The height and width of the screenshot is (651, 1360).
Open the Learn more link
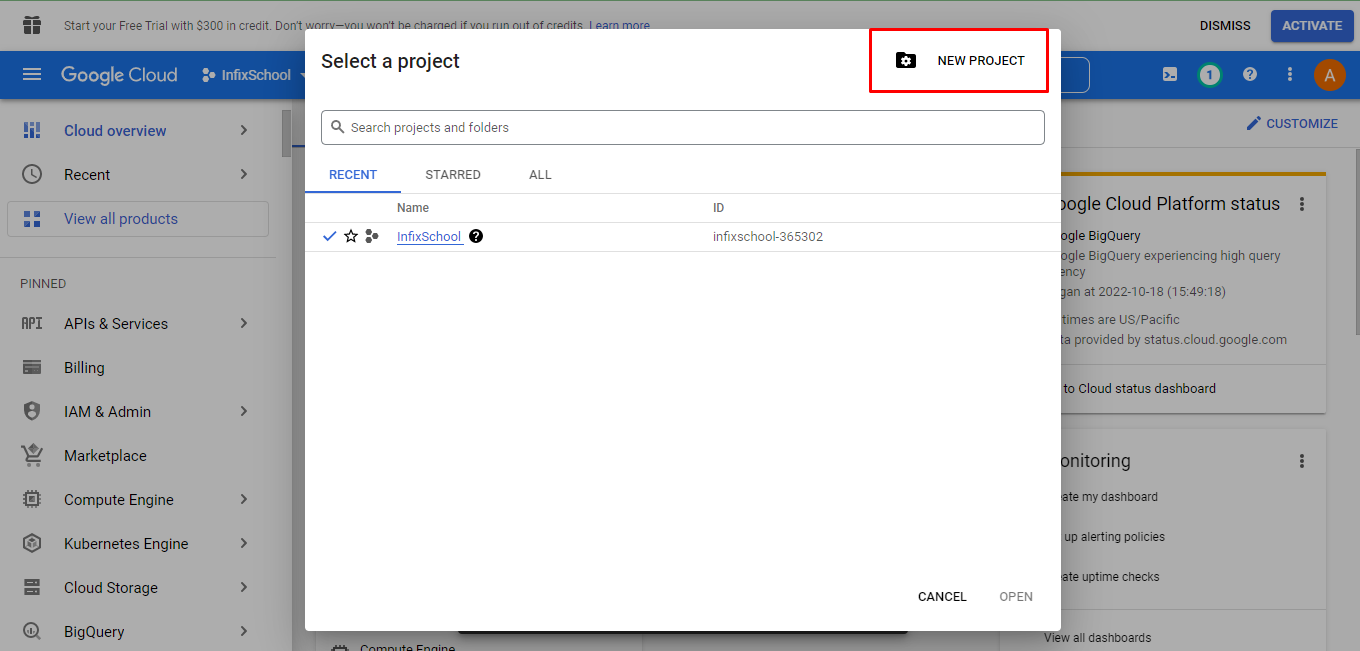(619, 25)
